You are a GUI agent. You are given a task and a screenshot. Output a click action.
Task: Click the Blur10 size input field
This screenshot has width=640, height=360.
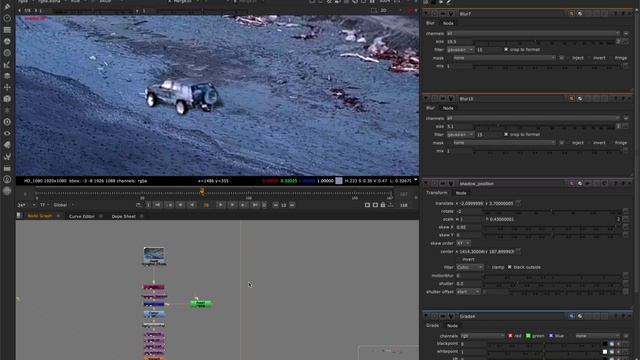click(459, 127)
